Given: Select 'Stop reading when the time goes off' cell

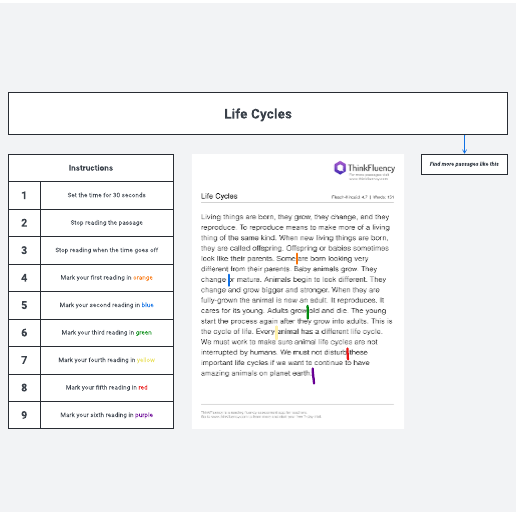Looking at the screenshot, I should pyautogui.click(x=107, y=250).
